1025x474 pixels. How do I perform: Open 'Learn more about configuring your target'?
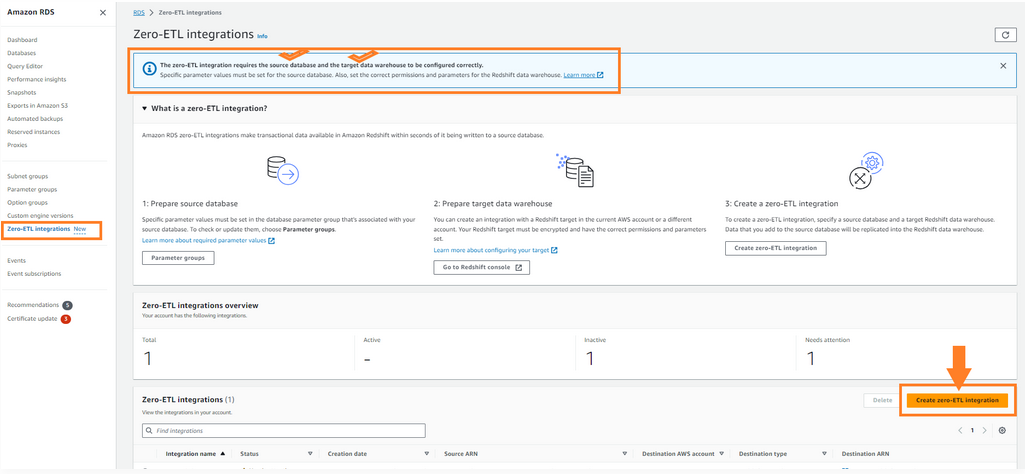[496, 250]
